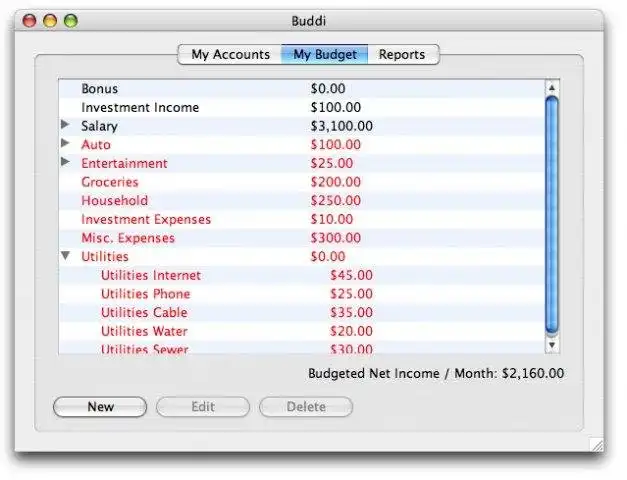
Task: Select the Investment Income row
Action: (x=302, y=107)
